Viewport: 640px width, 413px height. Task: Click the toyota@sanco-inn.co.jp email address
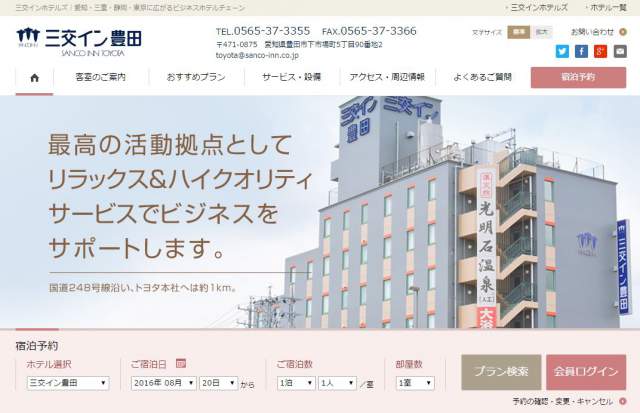click(257, 56)
